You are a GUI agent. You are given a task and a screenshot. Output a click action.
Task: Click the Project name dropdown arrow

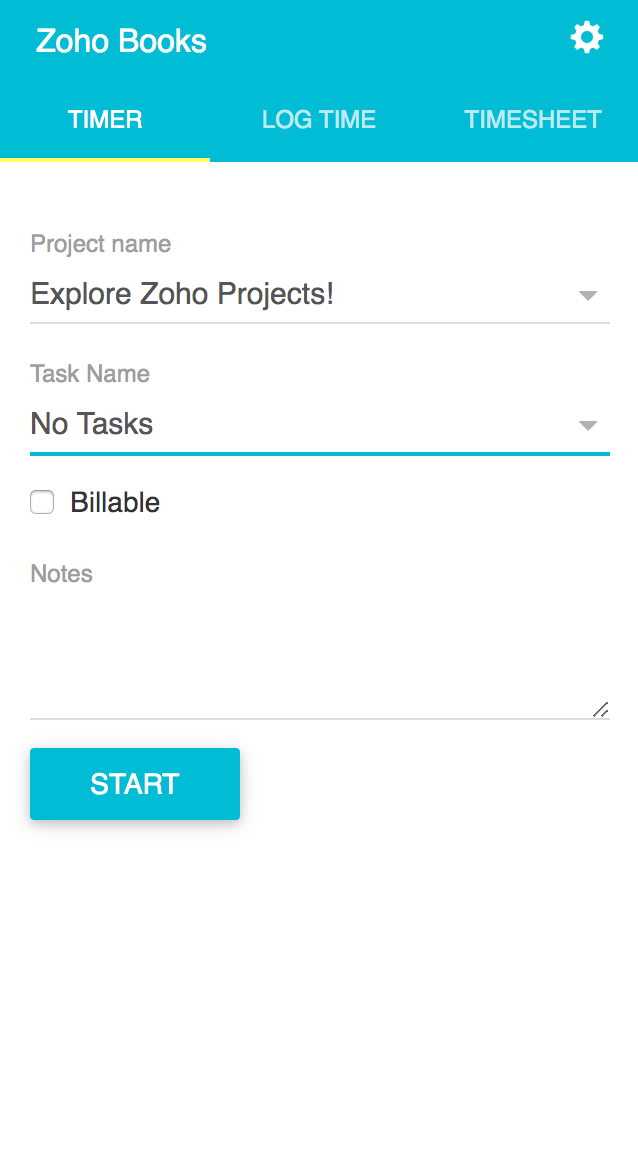point(588,295)
